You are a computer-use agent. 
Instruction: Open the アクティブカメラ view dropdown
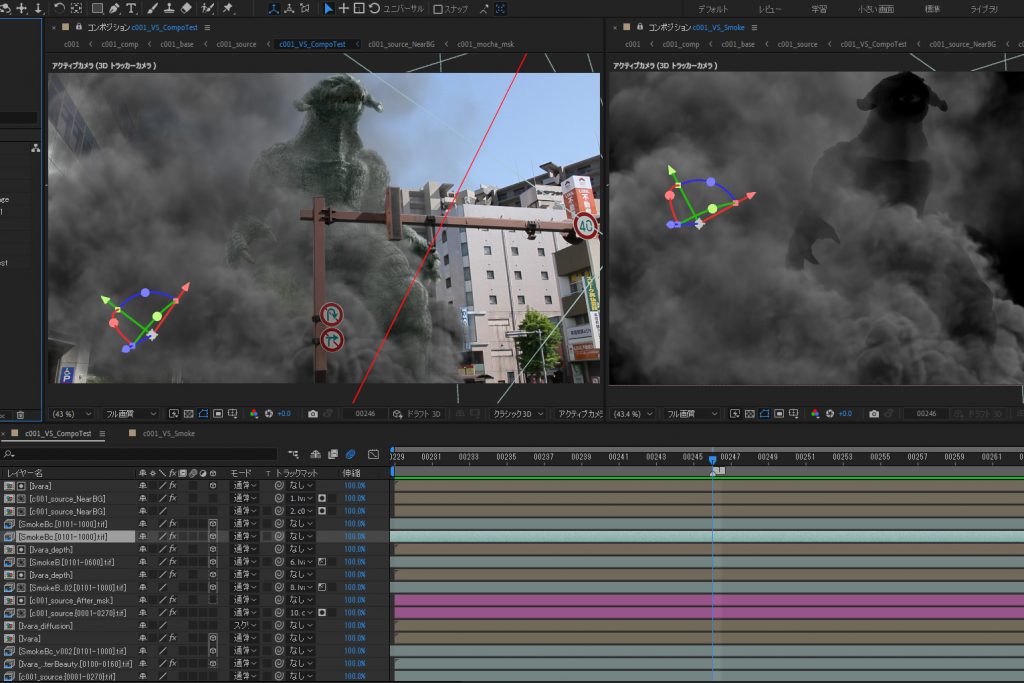pos(579,414)
